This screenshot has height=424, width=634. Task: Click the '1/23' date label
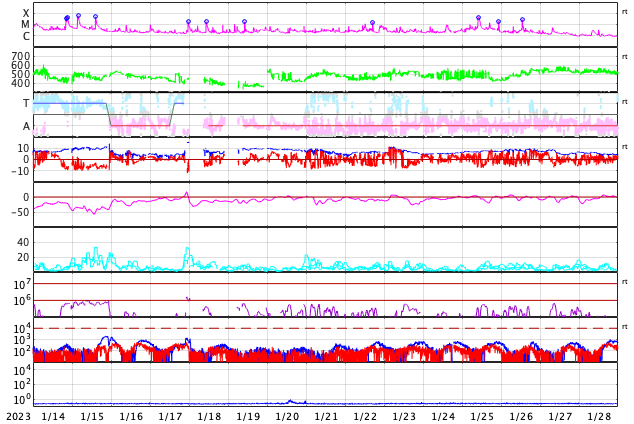[404, 416]
